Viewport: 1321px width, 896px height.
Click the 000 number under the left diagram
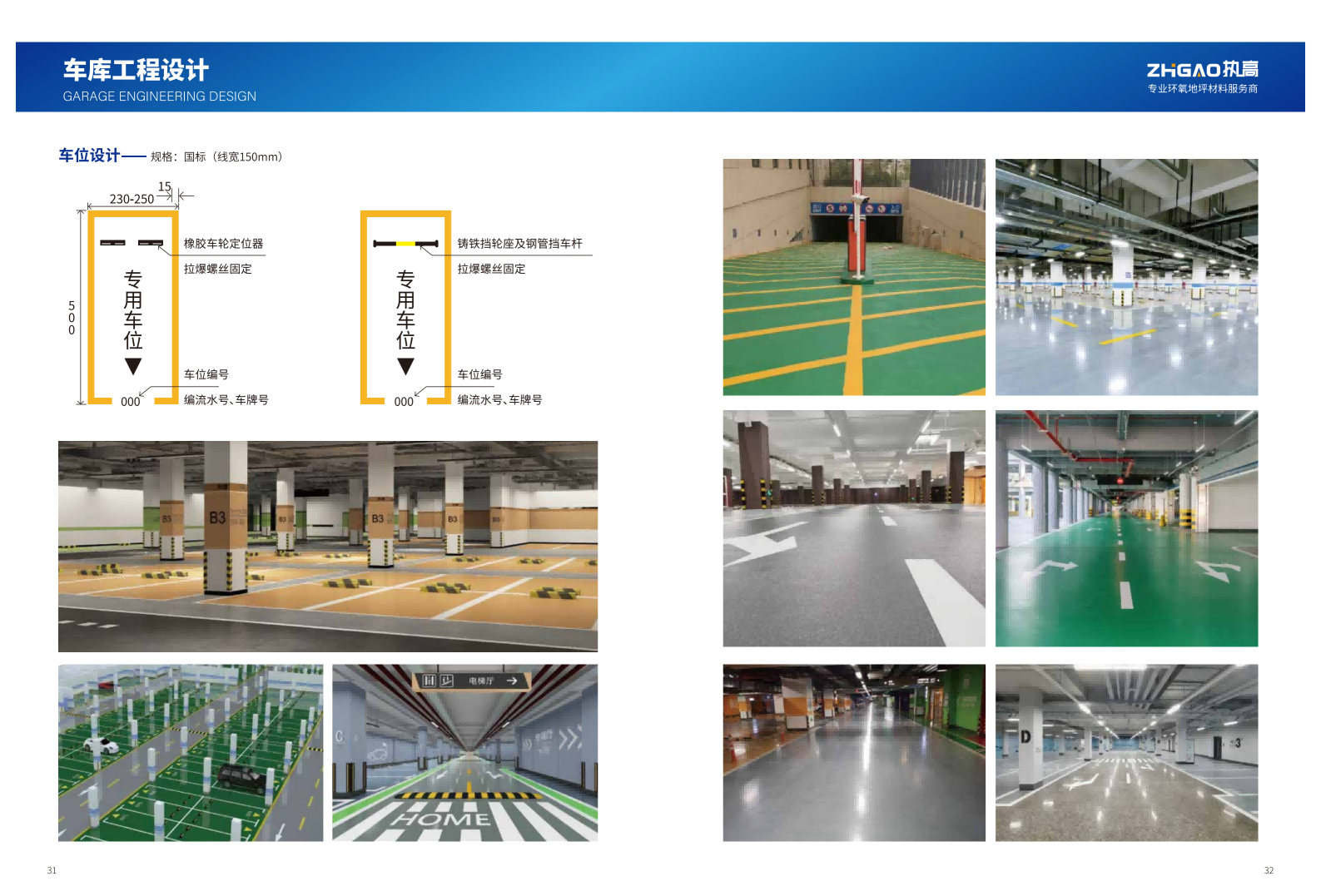[131, 402]
